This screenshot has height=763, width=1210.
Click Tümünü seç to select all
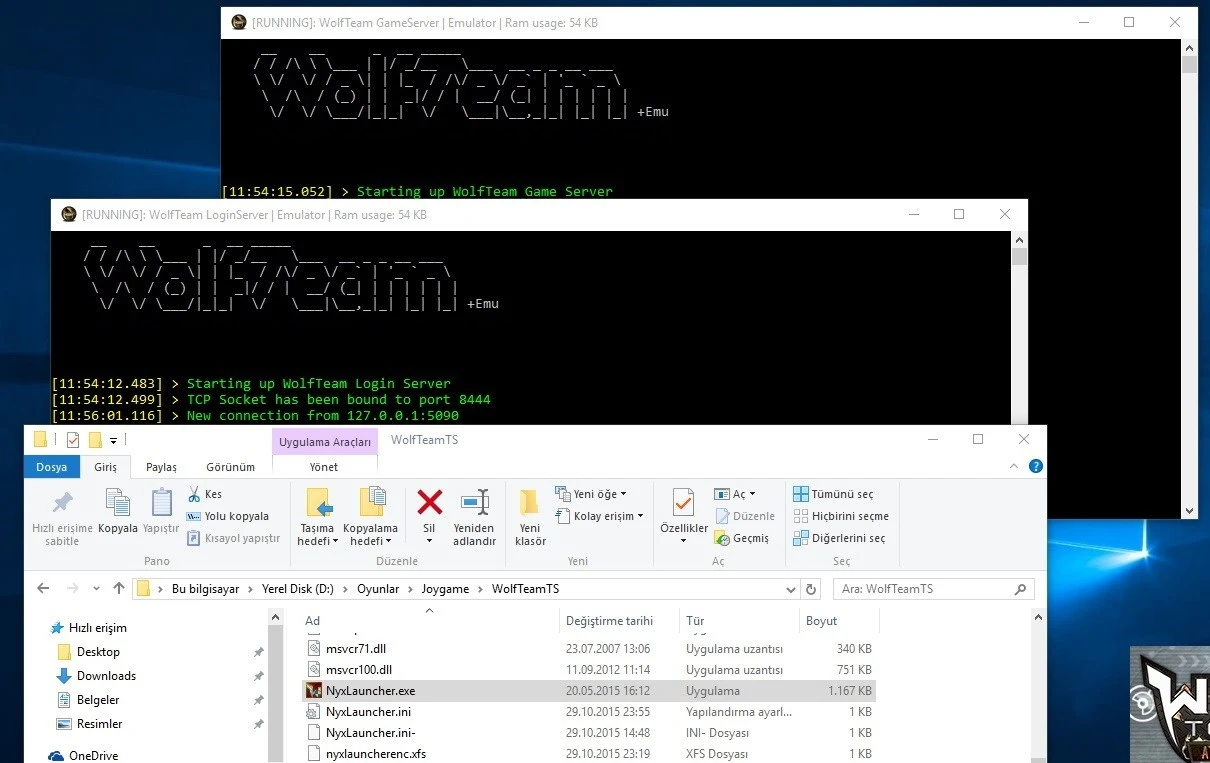[833, 494]
